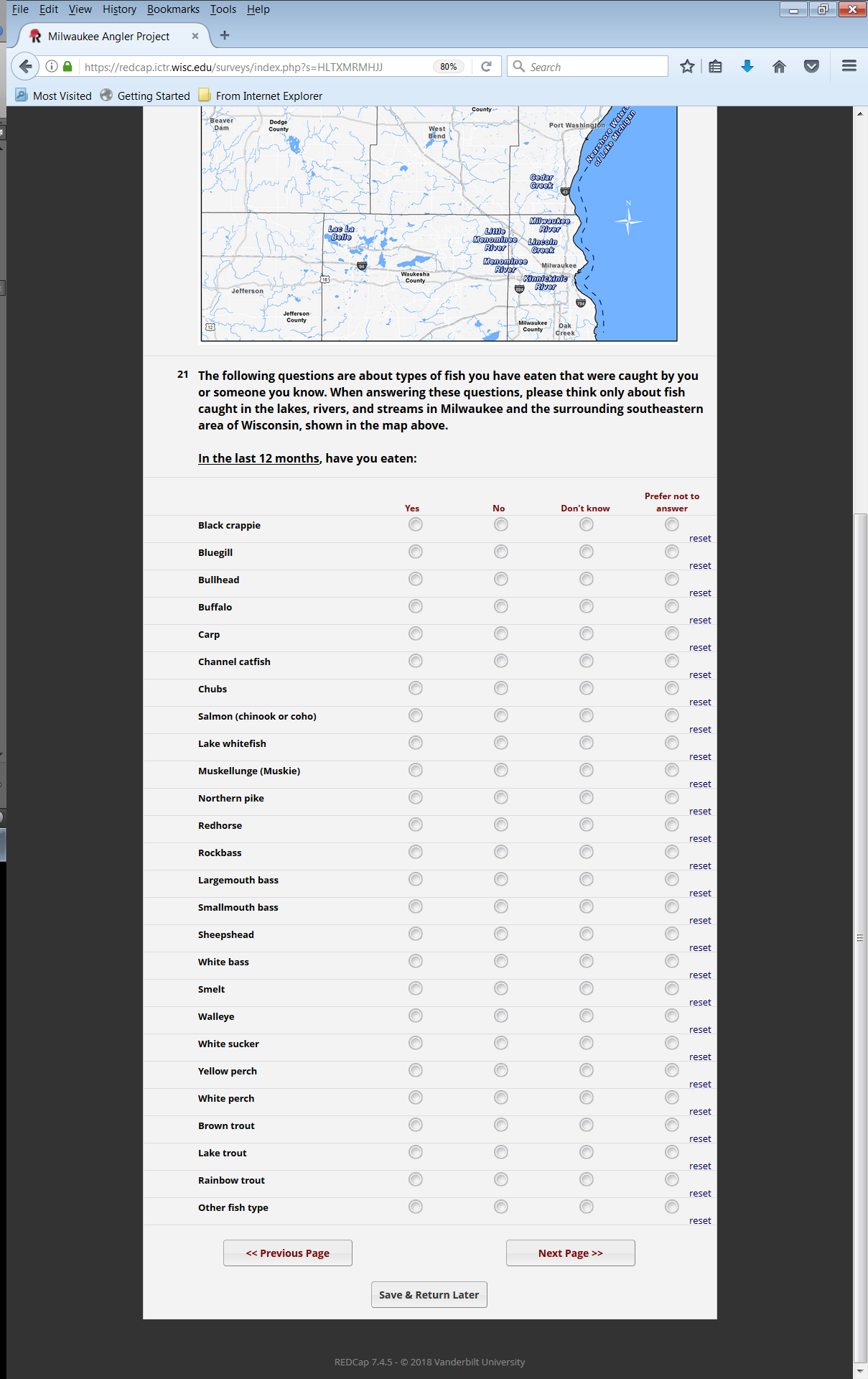The width and height of the screenshot is (868, 1379).
Task: Select Prefer not to answer for Rainbow trout
Action: click(671, 1180)
